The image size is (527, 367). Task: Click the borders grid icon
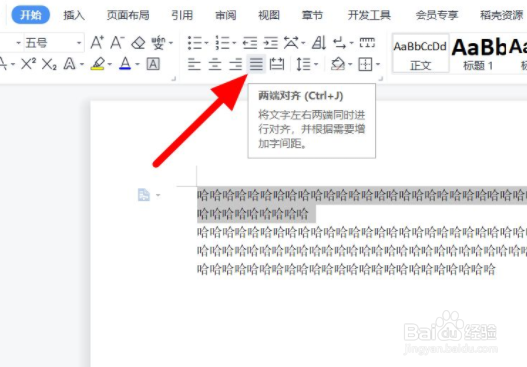[x=365, y=64]
